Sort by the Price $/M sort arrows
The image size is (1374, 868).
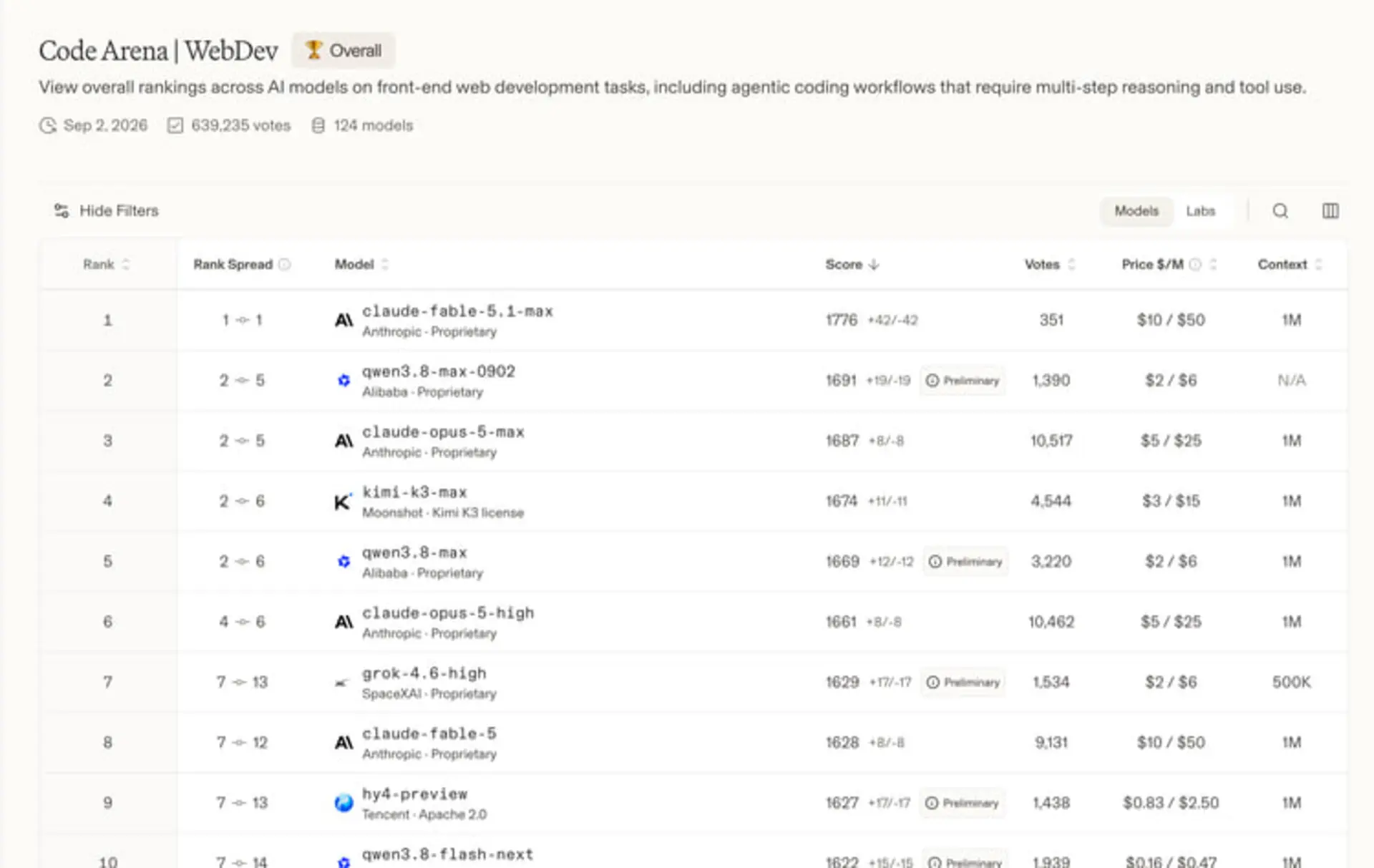(1213, 264)
